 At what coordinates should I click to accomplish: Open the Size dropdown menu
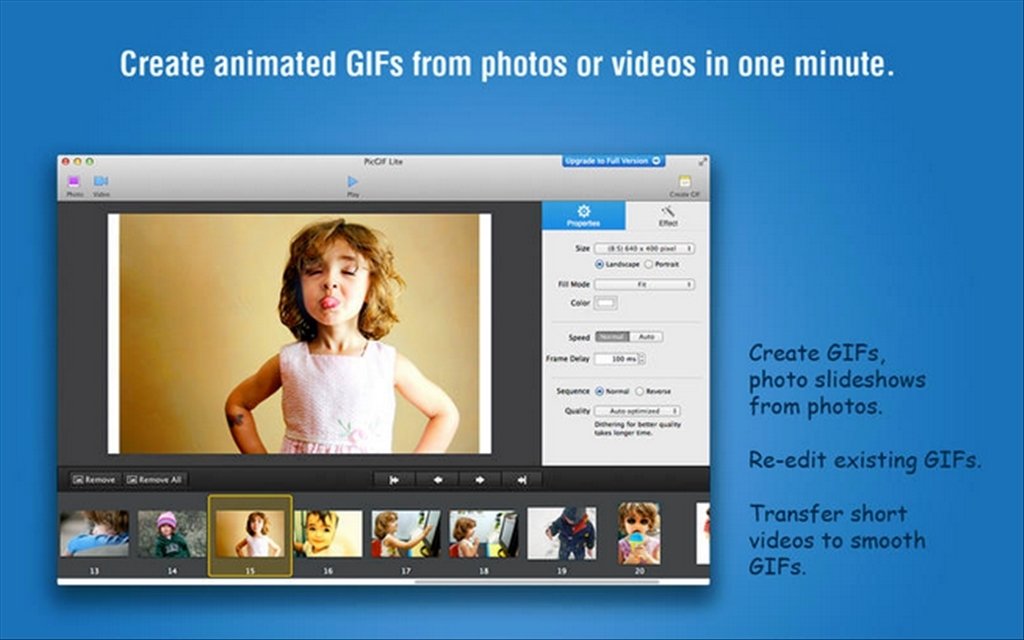pos(644,249)
